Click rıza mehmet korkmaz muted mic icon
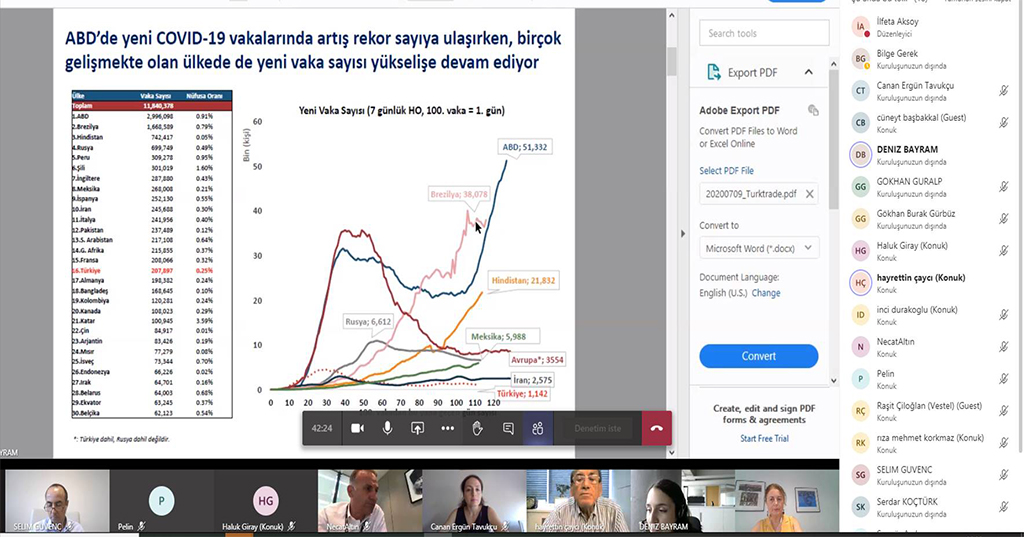1024x537 pixels. [1004, 443]
